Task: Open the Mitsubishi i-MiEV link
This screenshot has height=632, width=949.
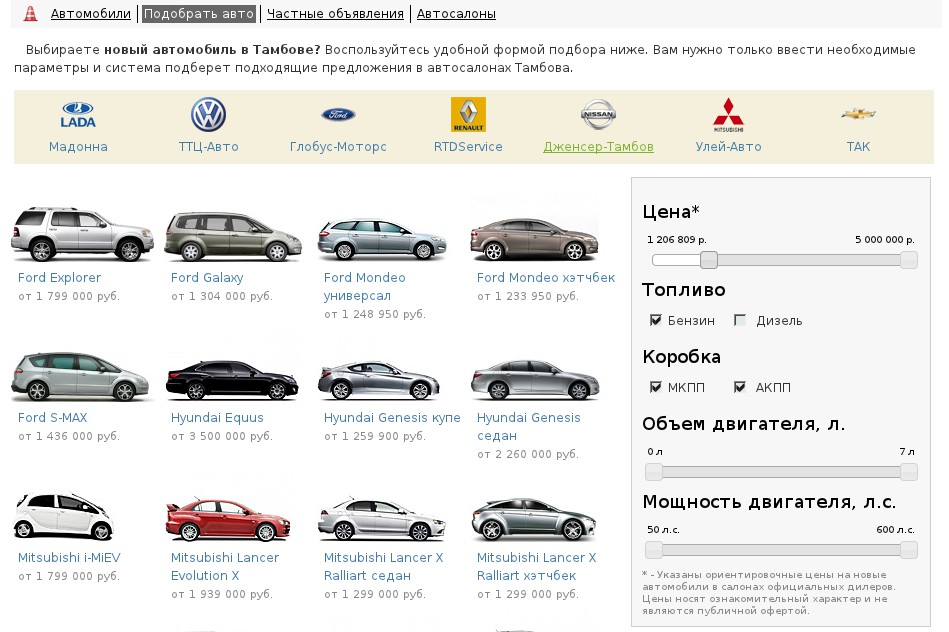Action: 69,557
